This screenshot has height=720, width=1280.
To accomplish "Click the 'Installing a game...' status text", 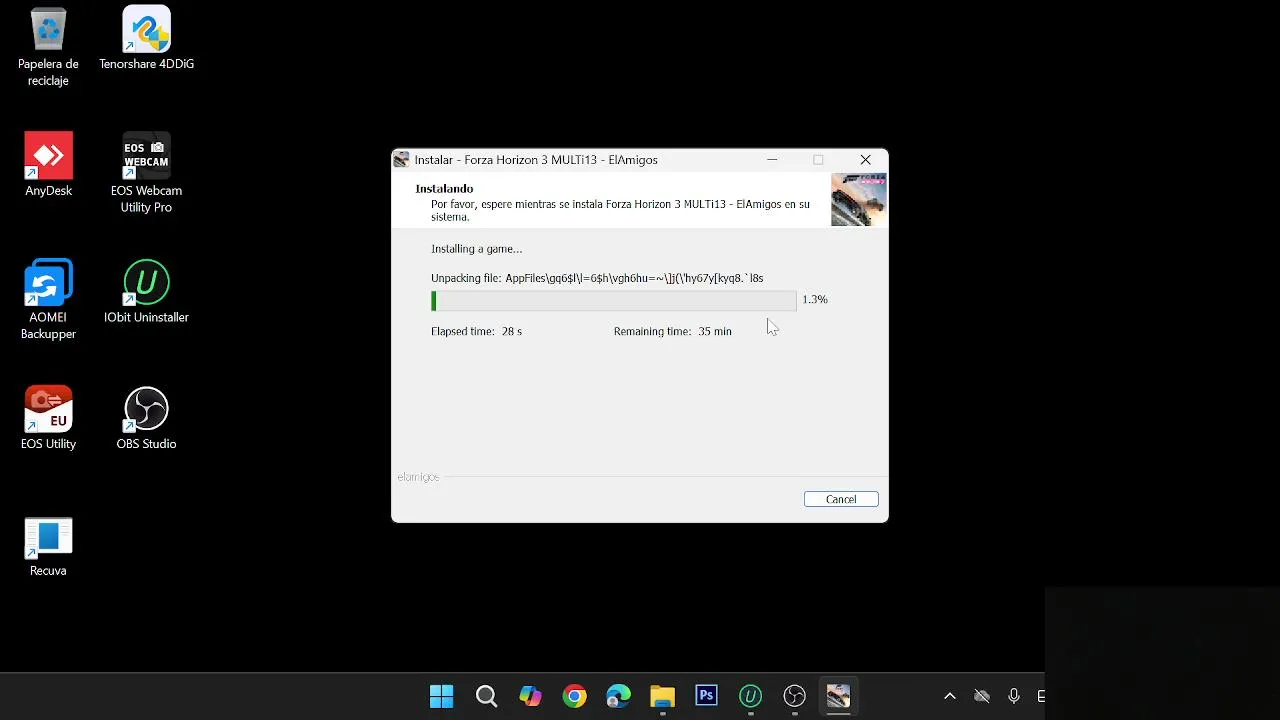I will click(x=476, y=249).
